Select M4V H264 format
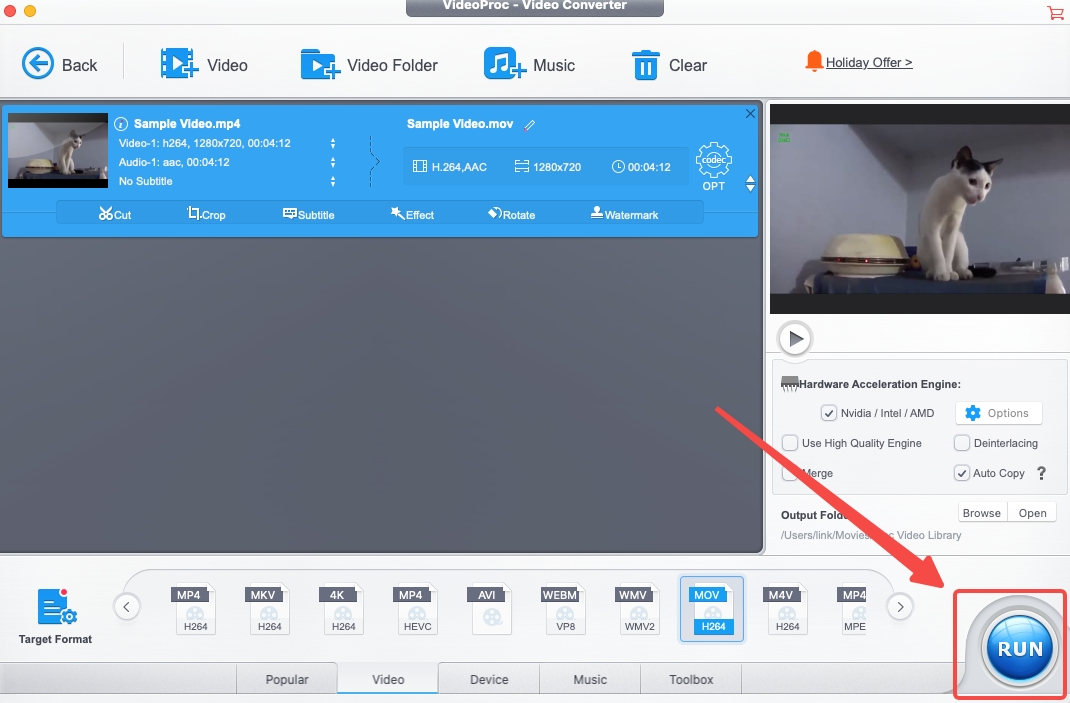The height and width of the screenshot is (703, 1070). (x=785, y=609)
